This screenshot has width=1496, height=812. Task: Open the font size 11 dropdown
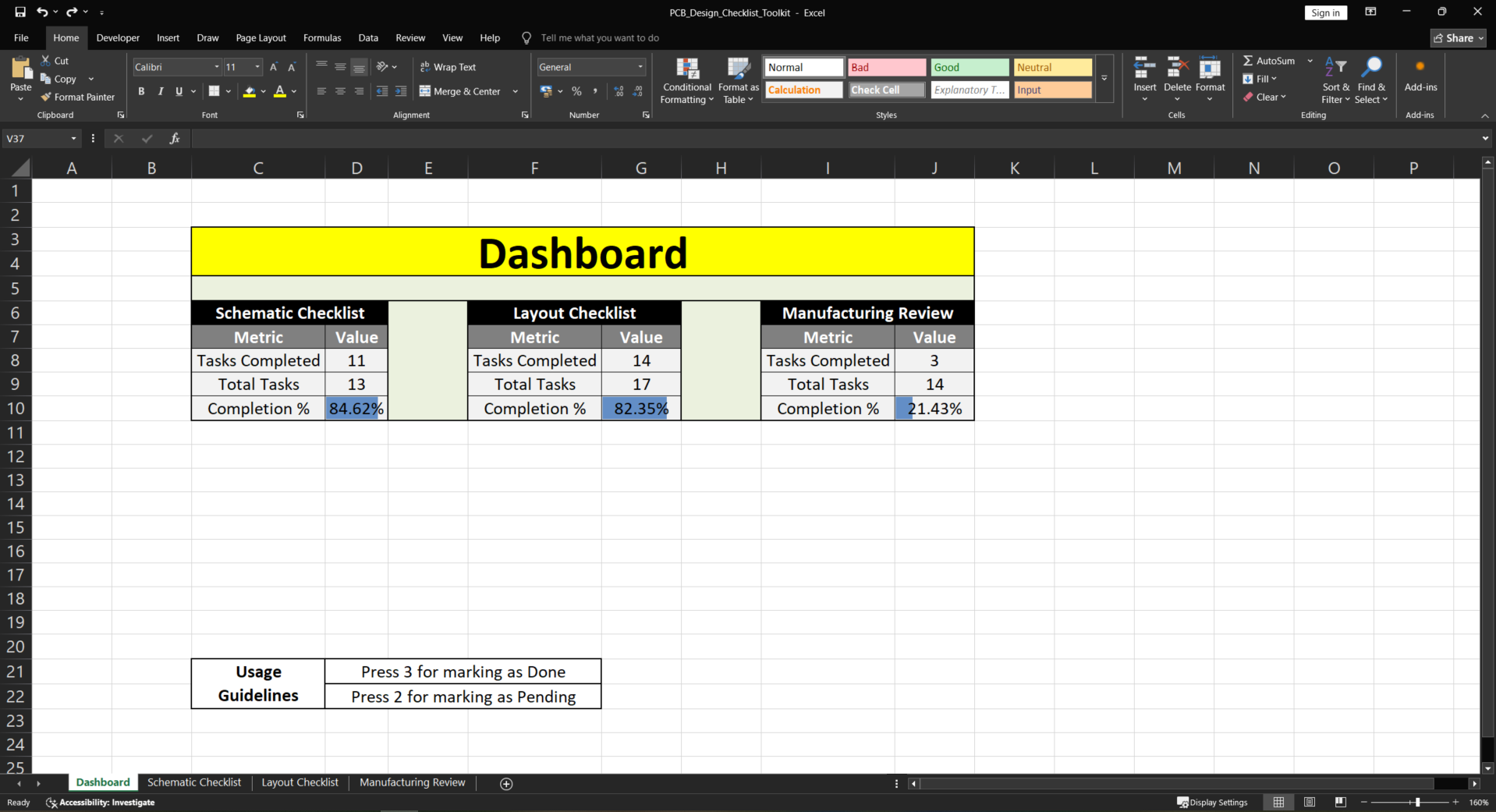(257, 67)
